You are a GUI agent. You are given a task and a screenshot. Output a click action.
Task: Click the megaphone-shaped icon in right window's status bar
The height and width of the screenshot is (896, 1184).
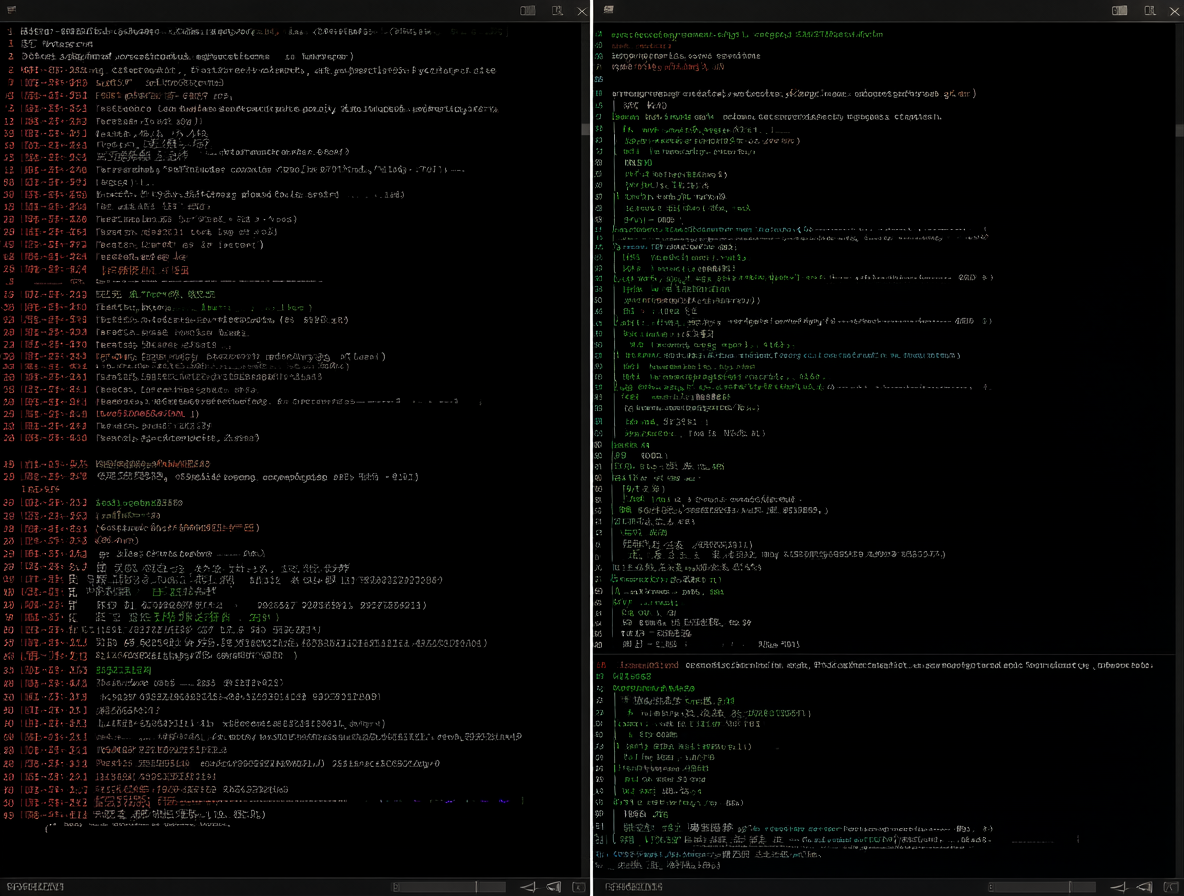[1145, 887]
